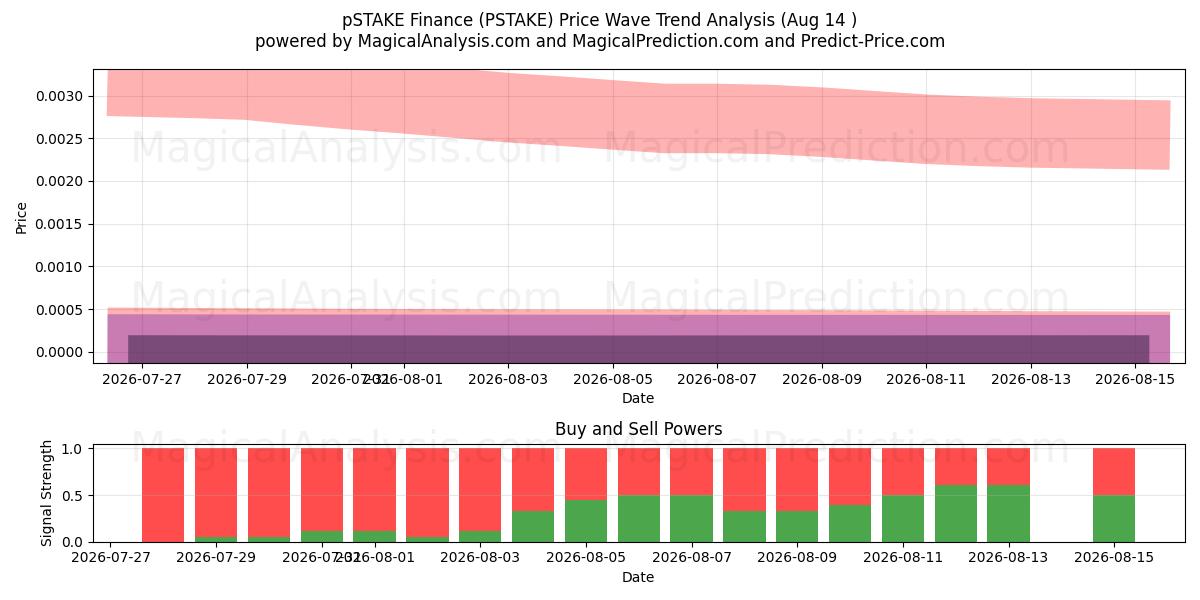The image size is (1200, 600).
Task: Click the 2026-07-27 date tick on the price chart
Action: [142, 379]
